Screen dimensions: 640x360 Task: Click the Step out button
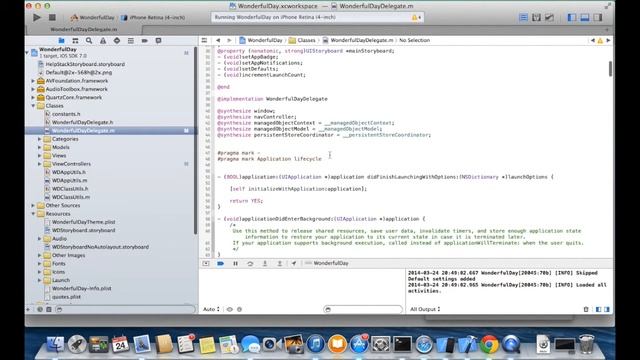[280, 264]
